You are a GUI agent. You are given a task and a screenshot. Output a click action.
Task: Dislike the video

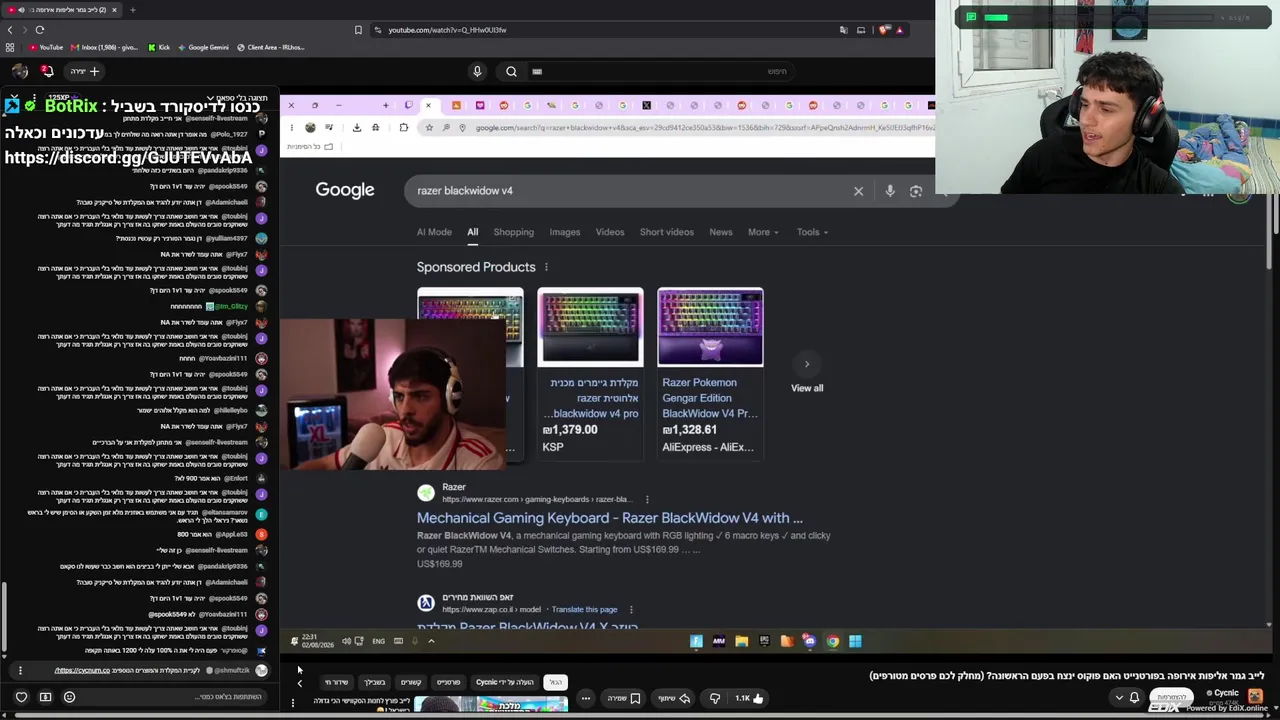(x=714, y=698)
